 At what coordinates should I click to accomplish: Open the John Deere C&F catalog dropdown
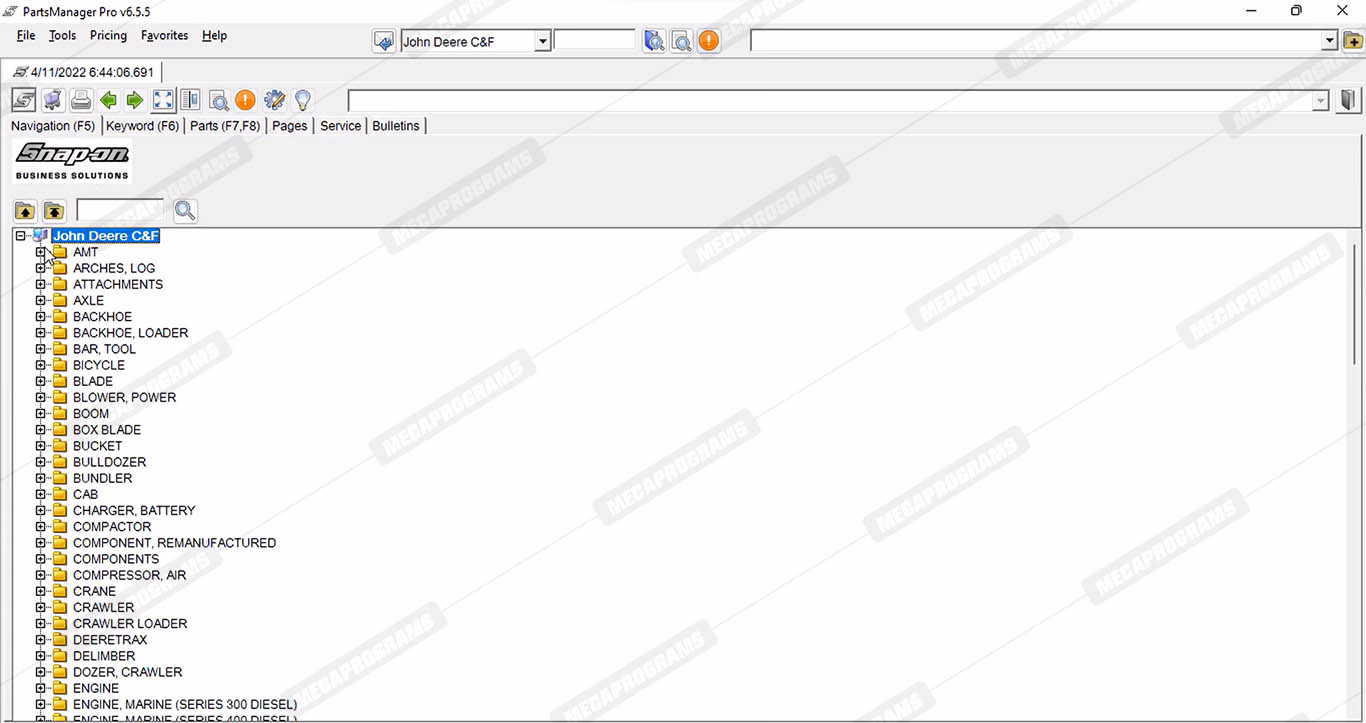coord(542,41)
